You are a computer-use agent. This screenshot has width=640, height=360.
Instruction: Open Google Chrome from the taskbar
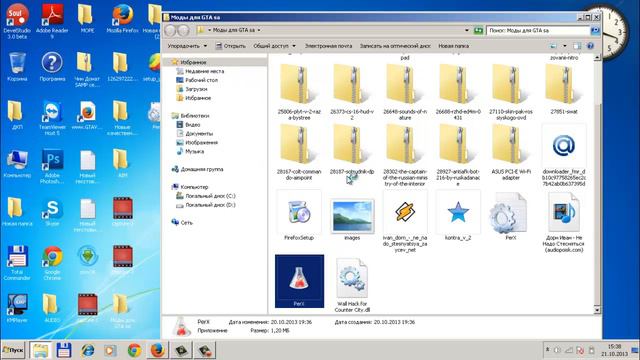point(134,350)
